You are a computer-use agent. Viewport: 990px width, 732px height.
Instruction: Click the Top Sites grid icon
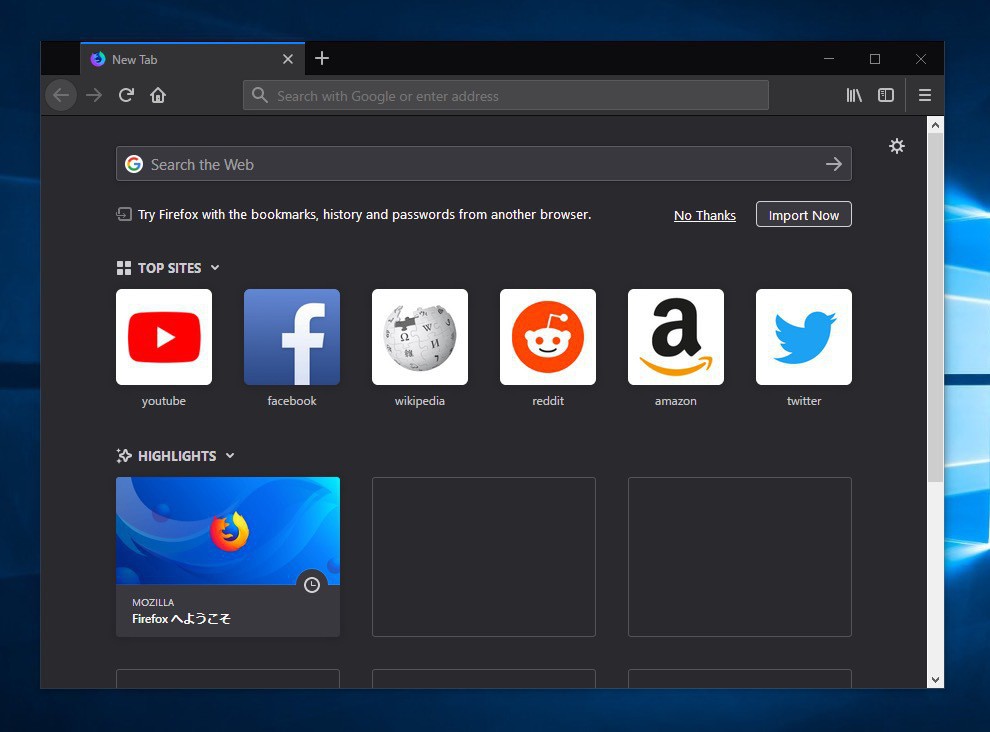(124, 268)
